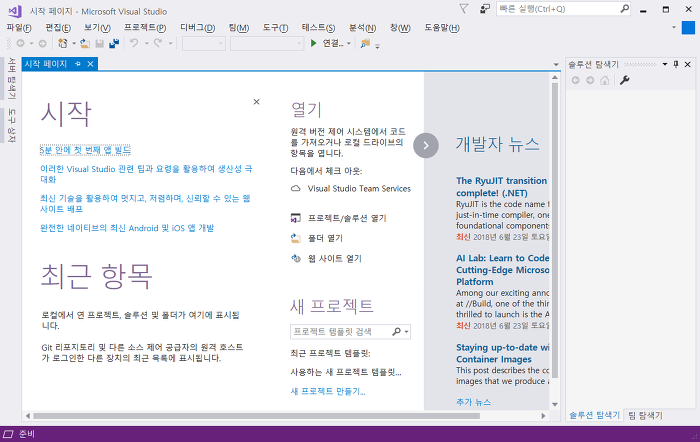Click the start page horizontal scrollbar thumb

(256, 416)
